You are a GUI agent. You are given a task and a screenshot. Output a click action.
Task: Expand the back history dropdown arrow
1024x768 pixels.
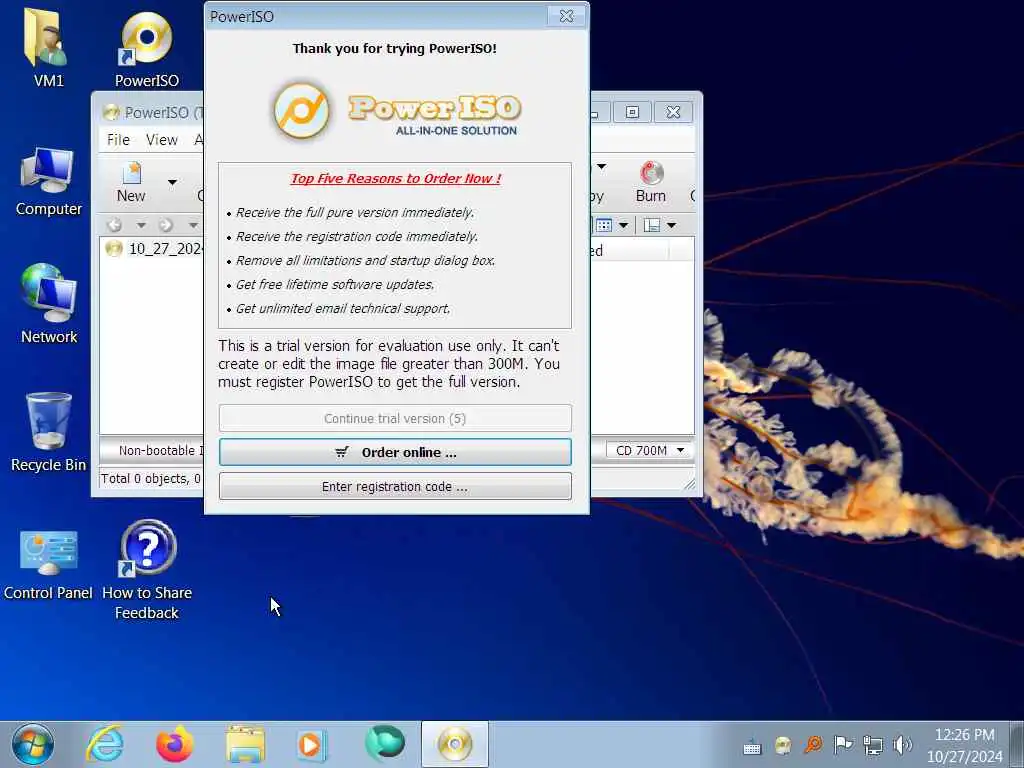pyautogui.click(x=141, y=225)
